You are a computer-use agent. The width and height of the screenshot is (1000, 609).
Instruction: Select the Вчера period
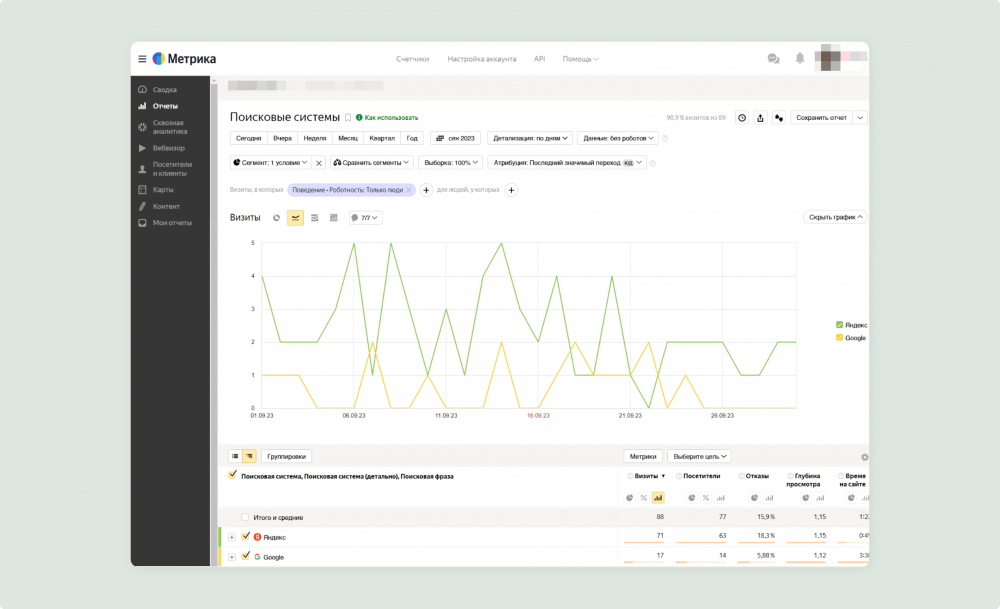pyautogui.click(x=282, y=138)
